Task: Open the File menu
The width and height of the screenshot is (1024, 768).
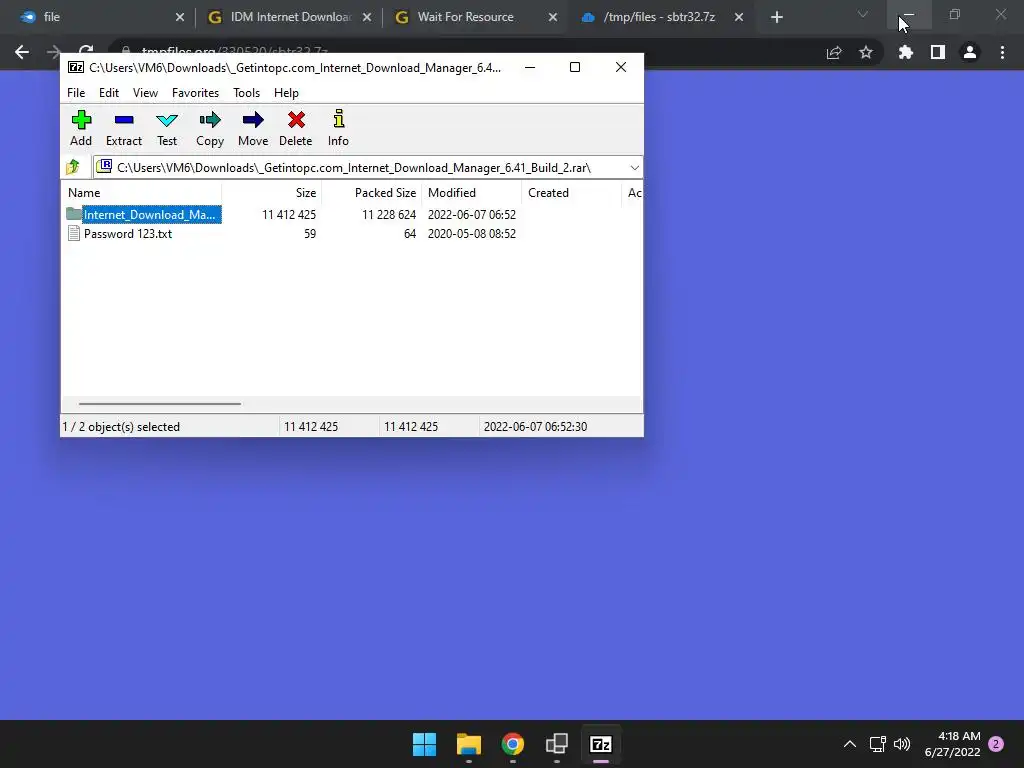Action: (x=76, y=93)
